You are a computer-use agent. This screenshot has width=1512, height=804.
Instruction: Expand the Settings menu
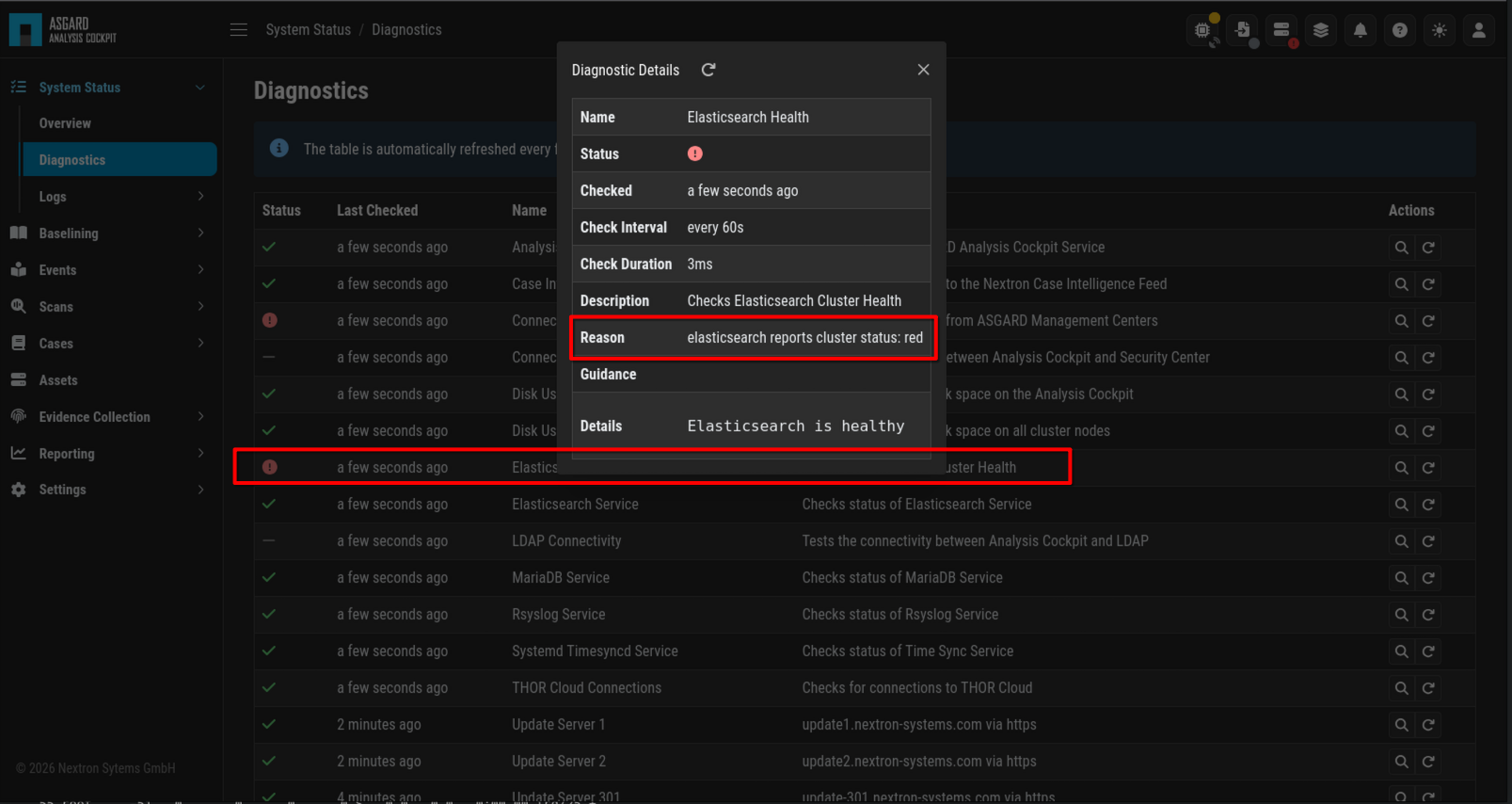click(x=200, y=490)
